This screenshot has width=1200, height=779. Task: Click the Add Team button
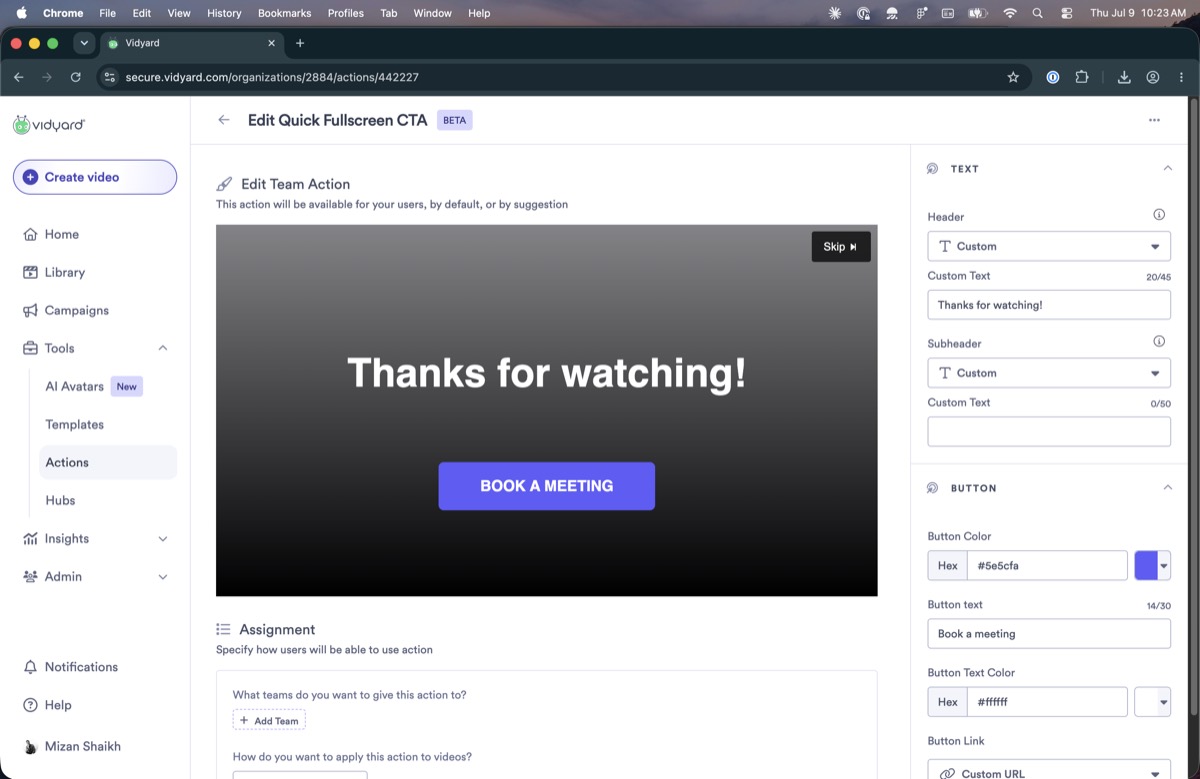[269, 720]
